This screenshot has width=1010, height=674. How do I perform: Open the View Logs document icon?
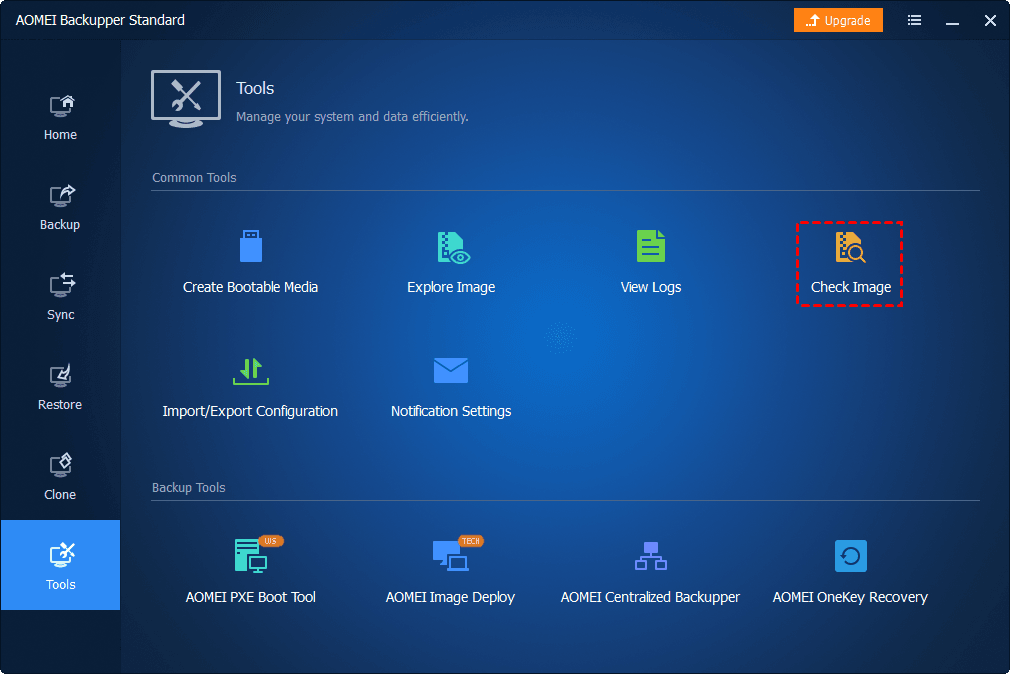(651, 246)
